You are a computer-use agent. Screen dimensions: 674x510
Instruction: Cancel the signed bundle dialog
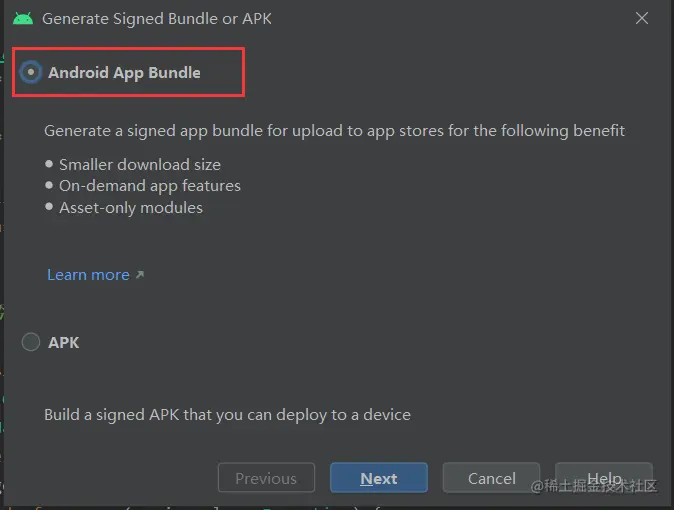[x=491, y=478]
